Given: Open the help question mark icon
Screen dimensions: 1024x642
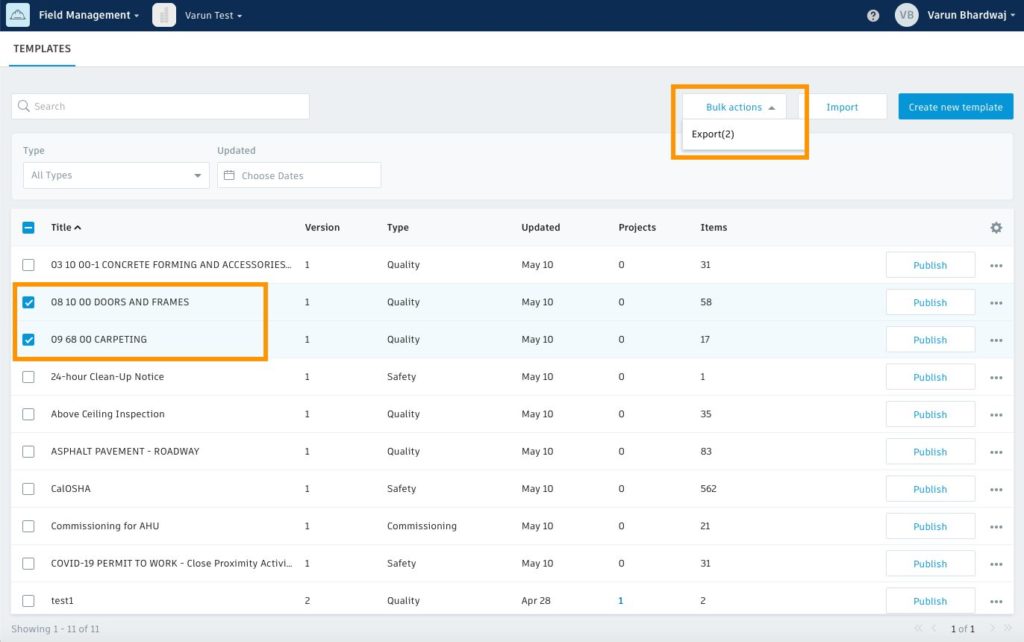Looking at the screenshot, I should [873, 15].
